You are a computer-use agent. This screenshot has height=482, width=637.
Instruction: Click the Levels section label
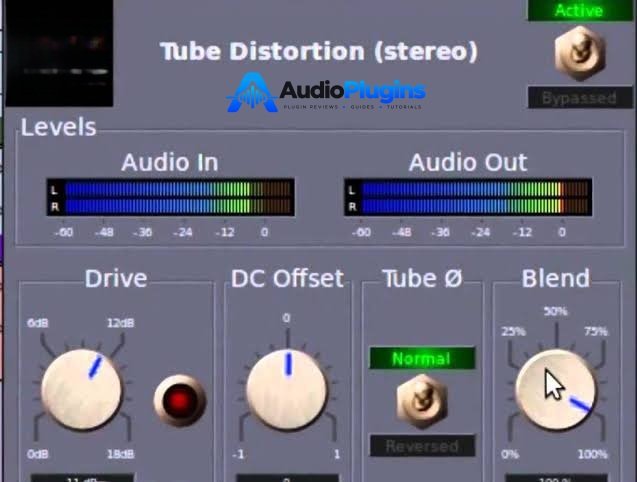(58, 127)
